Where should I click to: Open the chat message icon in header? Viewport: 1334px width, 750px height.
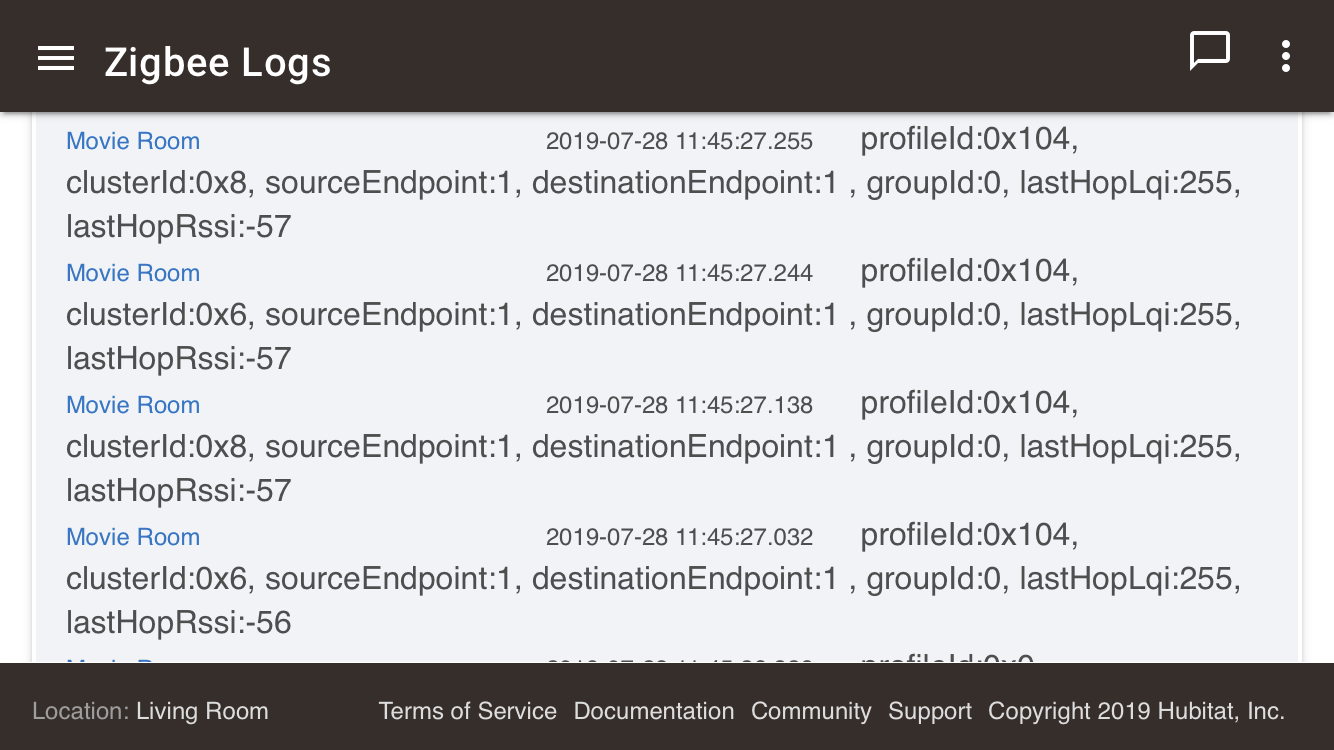[1209, 52]
